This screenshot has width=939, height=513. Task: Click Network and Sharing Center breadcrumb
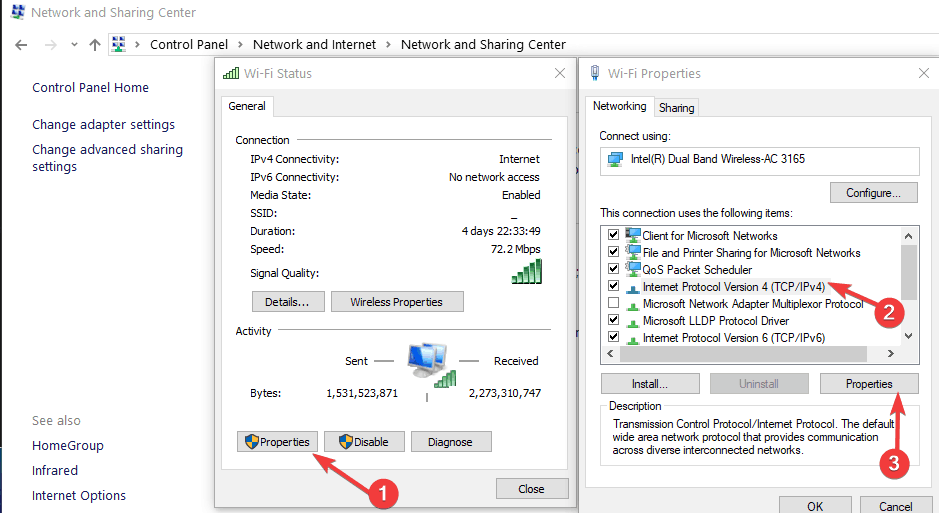click(x=483, y=44)
